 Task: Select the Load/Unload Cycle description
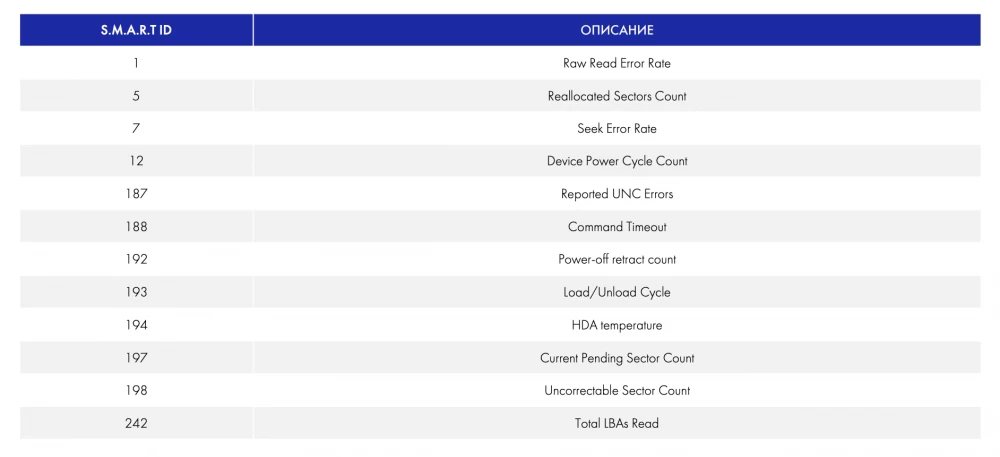point(616,292)
